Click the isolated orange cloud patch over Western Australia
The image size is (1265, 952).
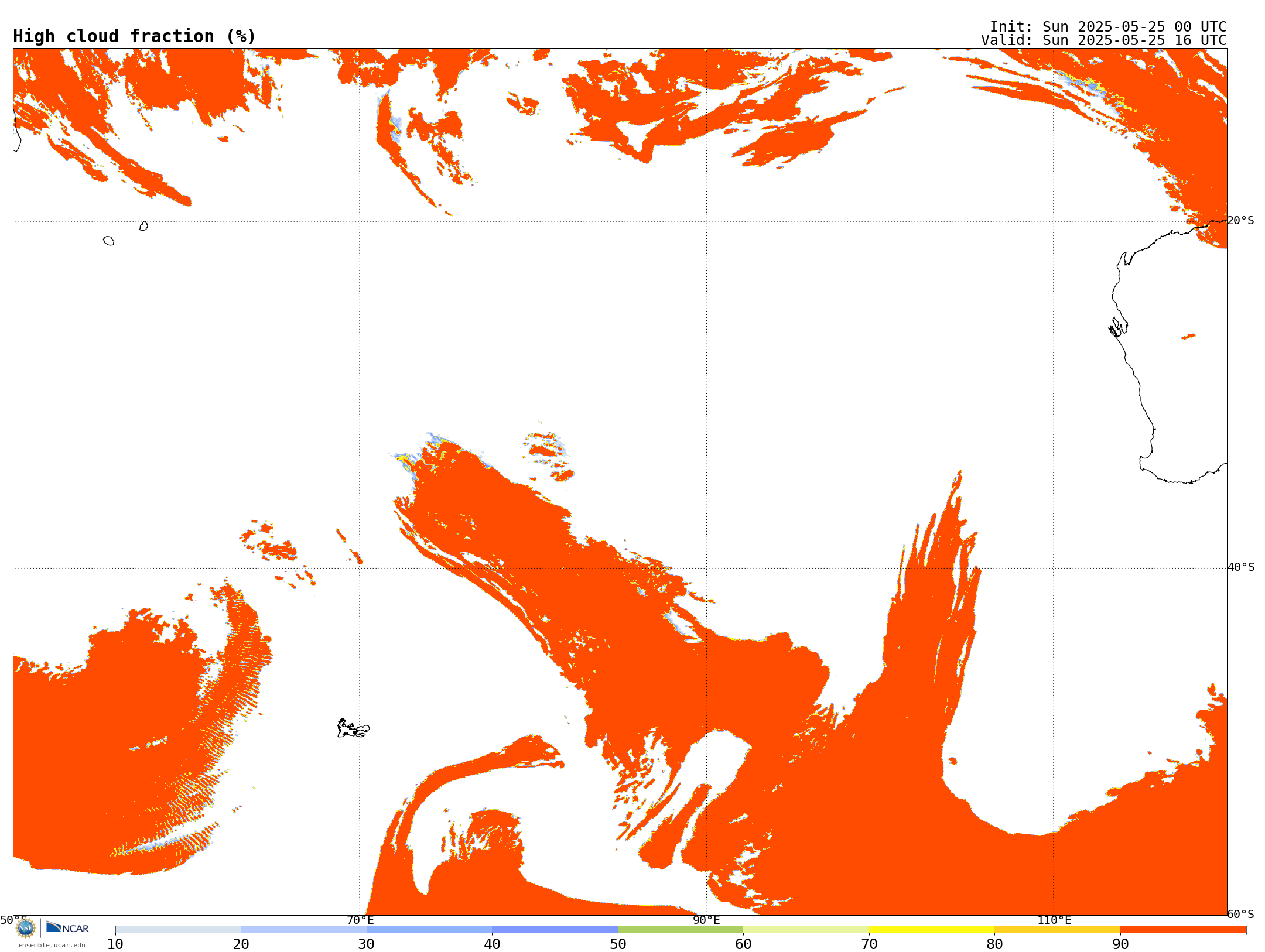pos(1188,337)
